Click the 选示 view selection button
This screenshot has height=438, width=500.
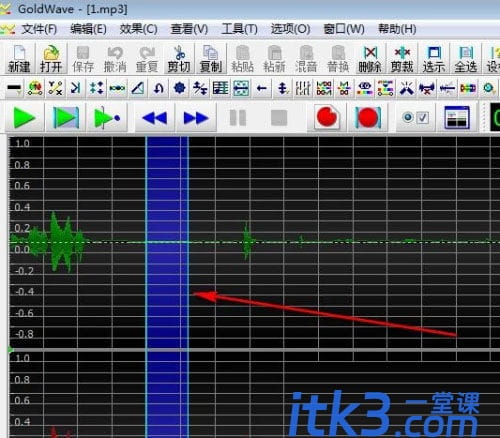[x=434, y=59]
